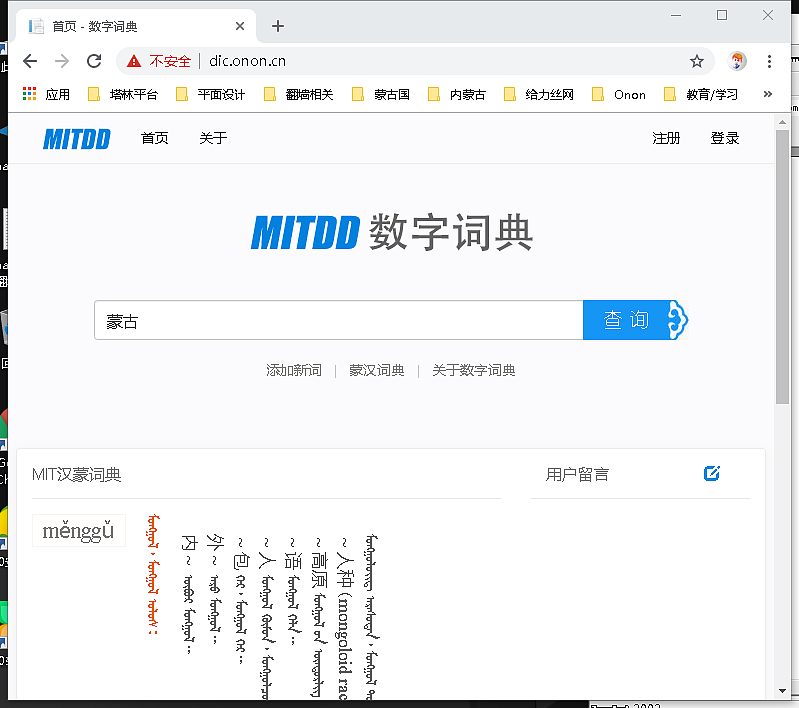Image resolution: width=799 pixels, height=708 pixels.
Task: Open the Onon bookmark folder
Action: [x=619, y=94]
